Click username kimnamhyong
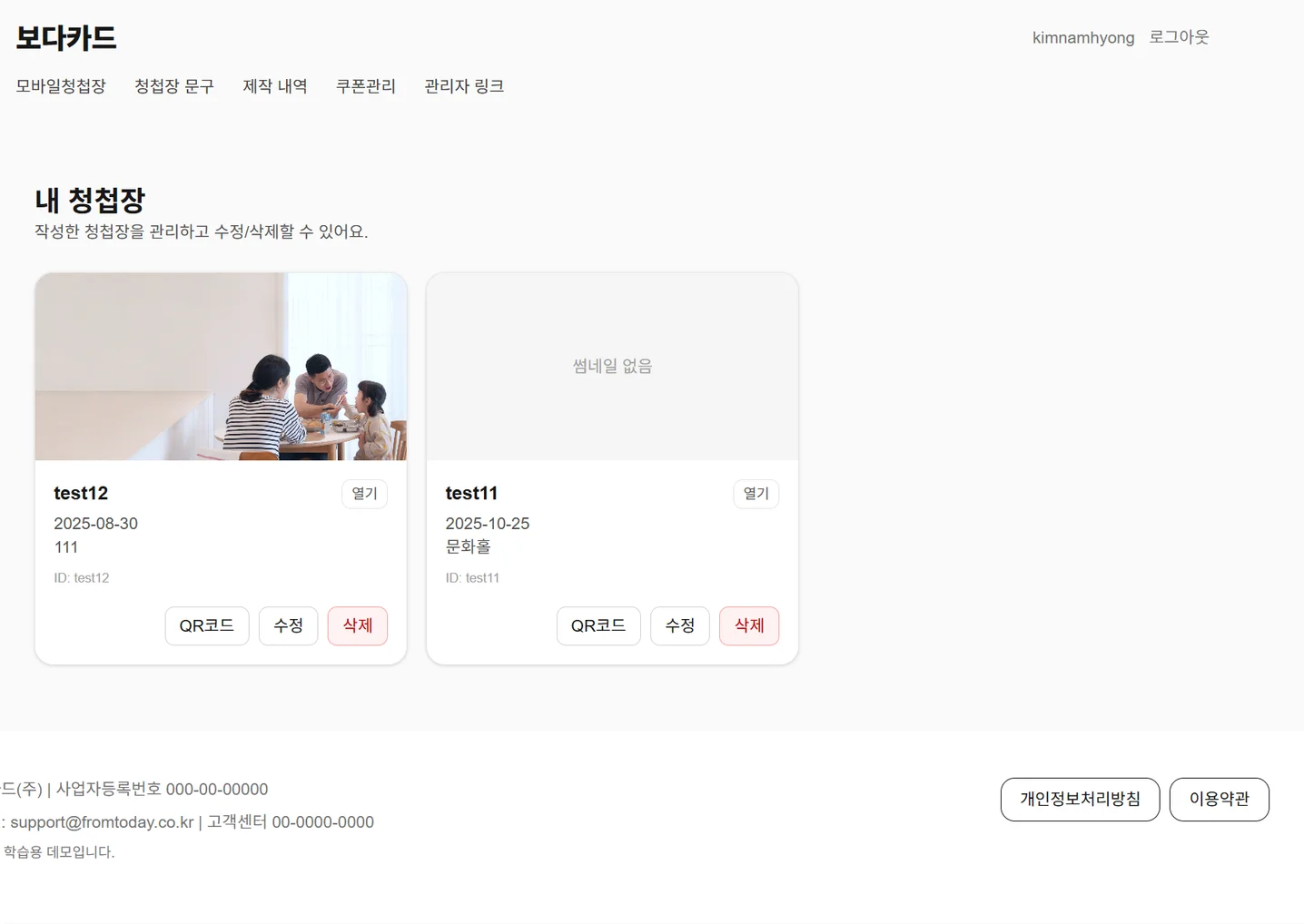Image resolution: width=1304 pixels, height=924 pixels. click(x=1083, y=38)
